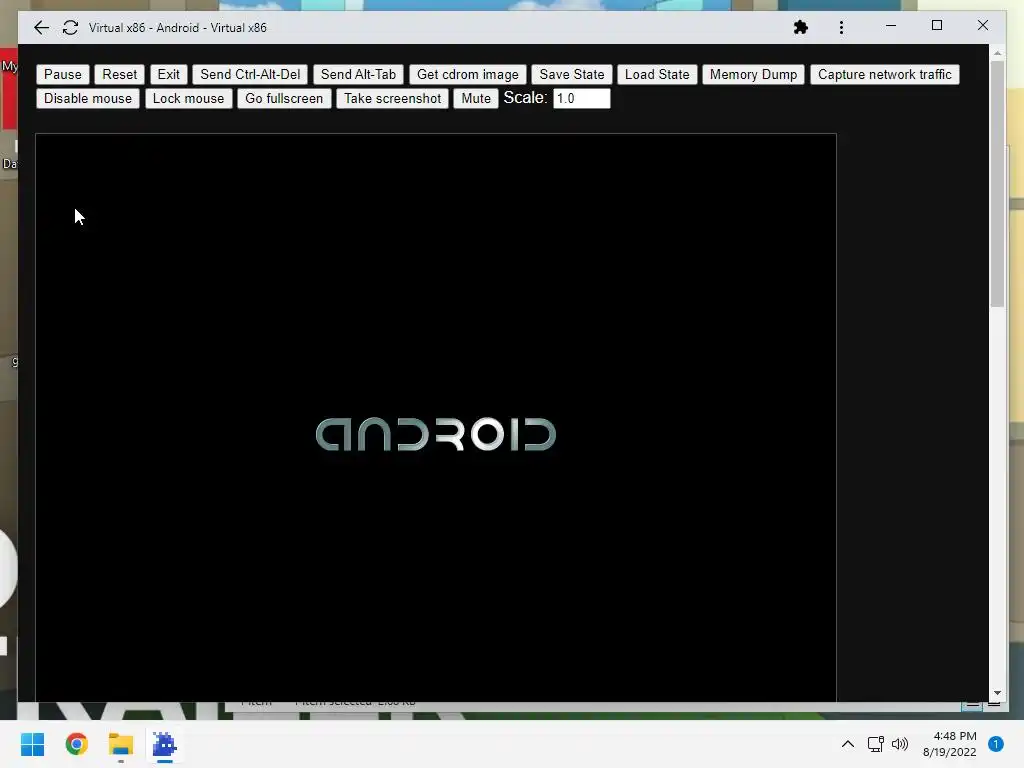This screenshot has width=1024, height=768.
Task: Toggle the Lock mouse button
Action: click(188, 99)
